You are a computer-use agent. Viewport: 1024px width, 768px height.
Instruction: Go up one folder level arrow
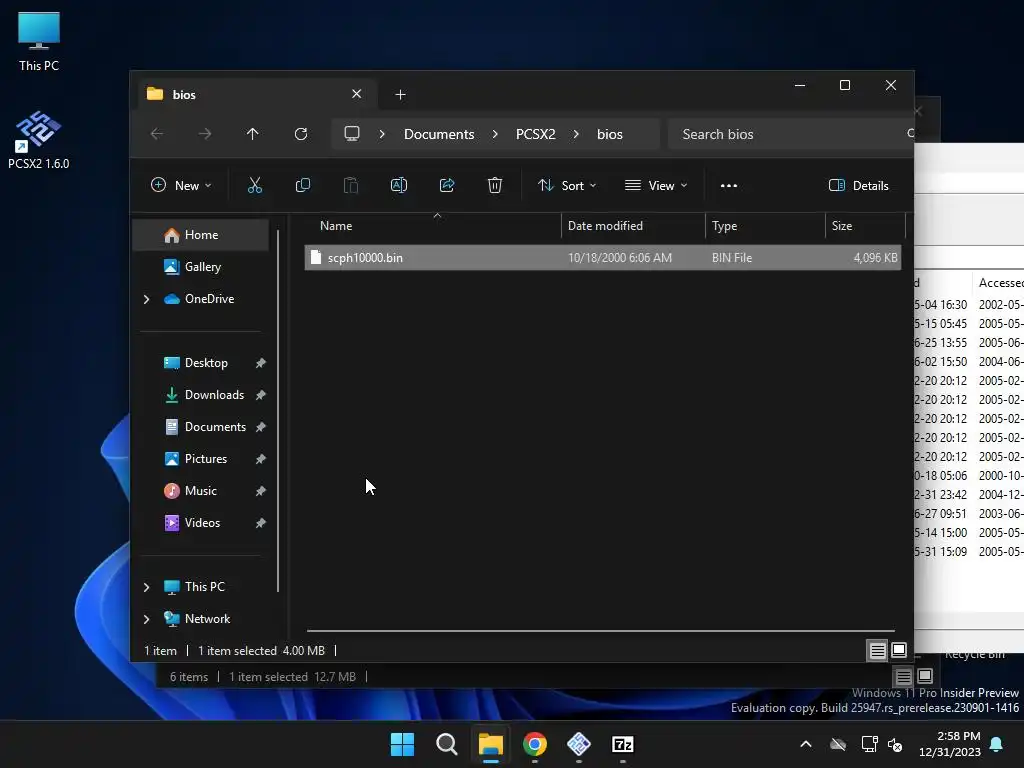coord(253,134)
